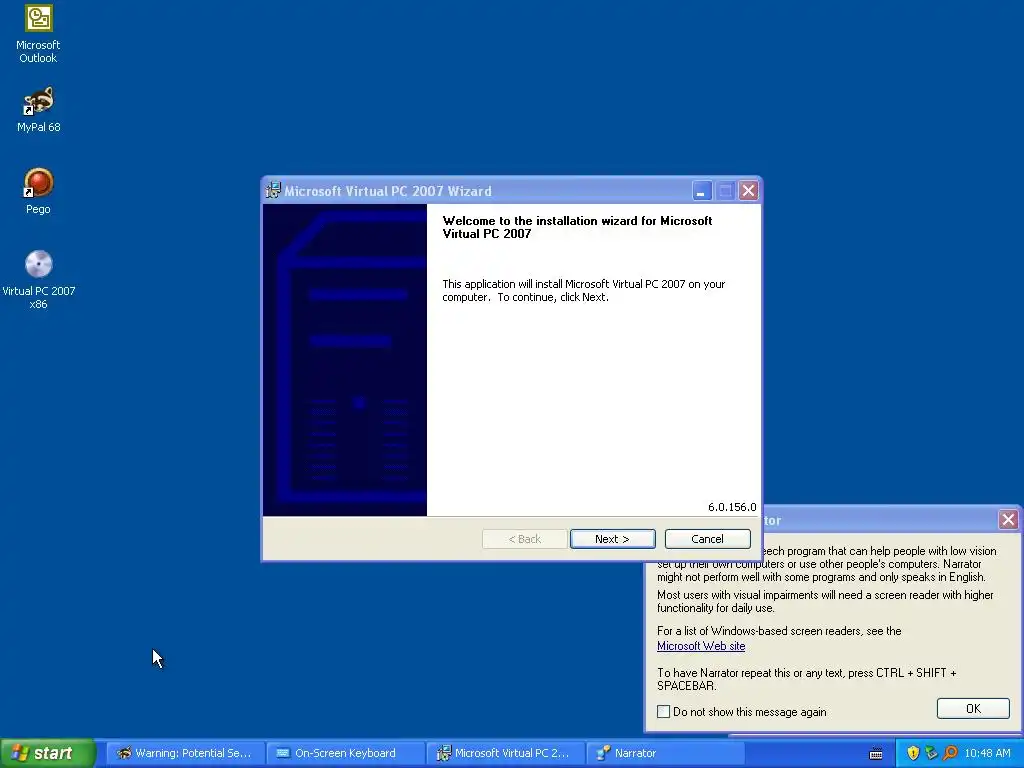Open the Microsoft Web site link

pos(701,646)
